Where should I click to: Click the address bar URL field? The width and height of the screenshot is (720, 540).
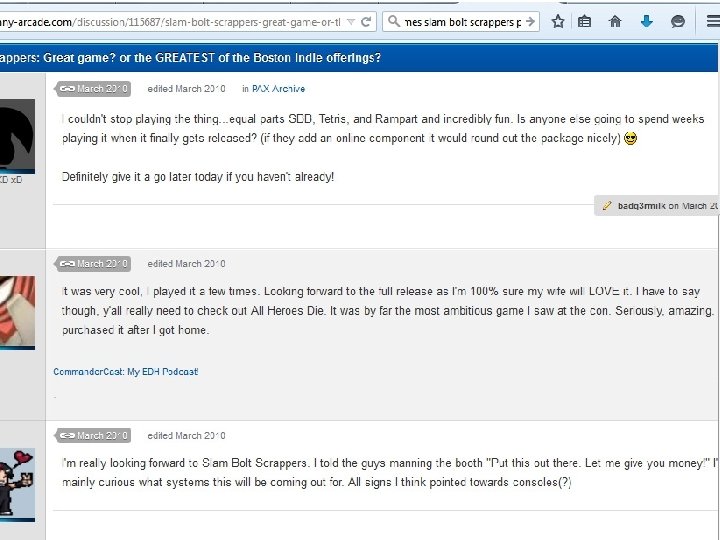(172, 22)
